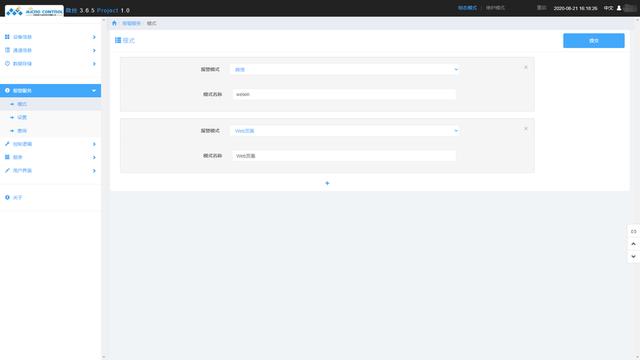The width and height of the screenshot is (640, 360).
Task: Click the four-squares grid icon in the sidebar
Action: pyautogui.click(x=7, y=37)
